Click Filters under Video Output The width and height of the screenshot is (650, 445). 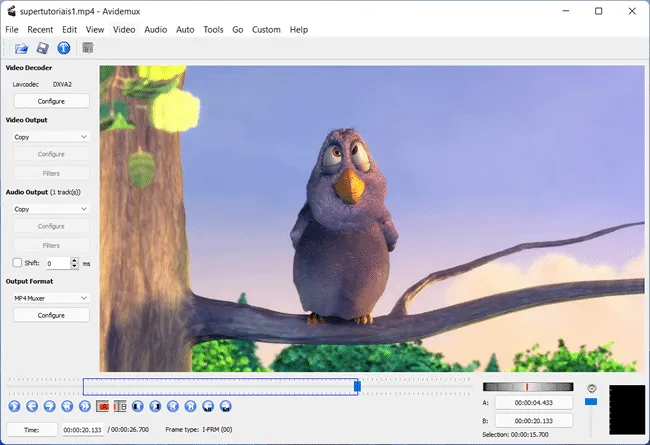[x=51, y=173]
